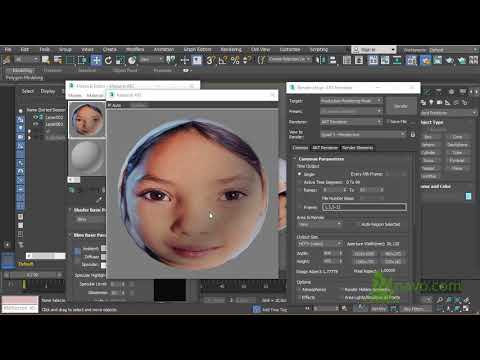
Task: Click the Mirror tool icon
Action: [x=320, y=60]
